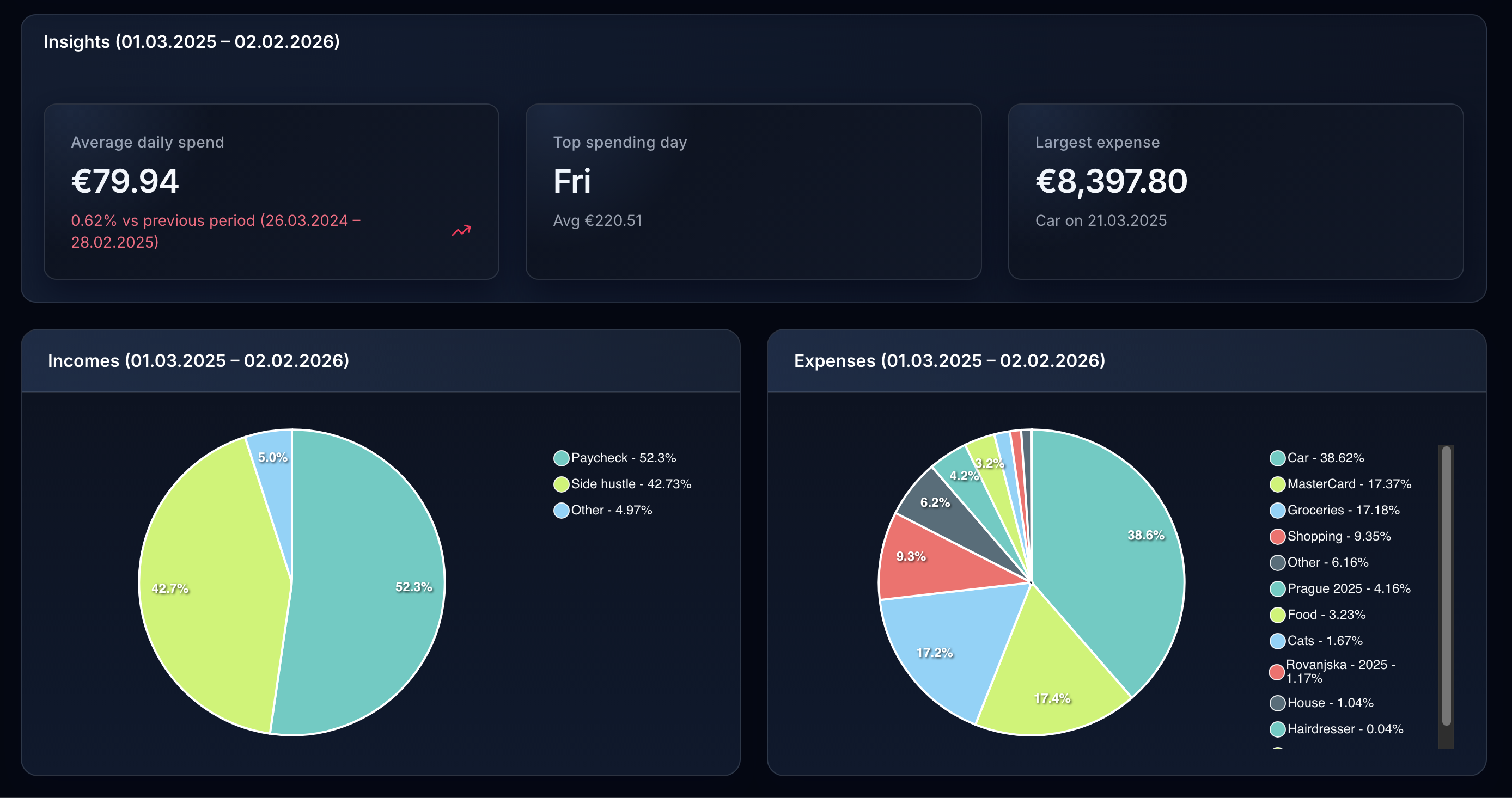Click the Hairdresser - 0.04% legend label
Viewport: 1512px width, 798px height.
click(x=1344, y=729)
